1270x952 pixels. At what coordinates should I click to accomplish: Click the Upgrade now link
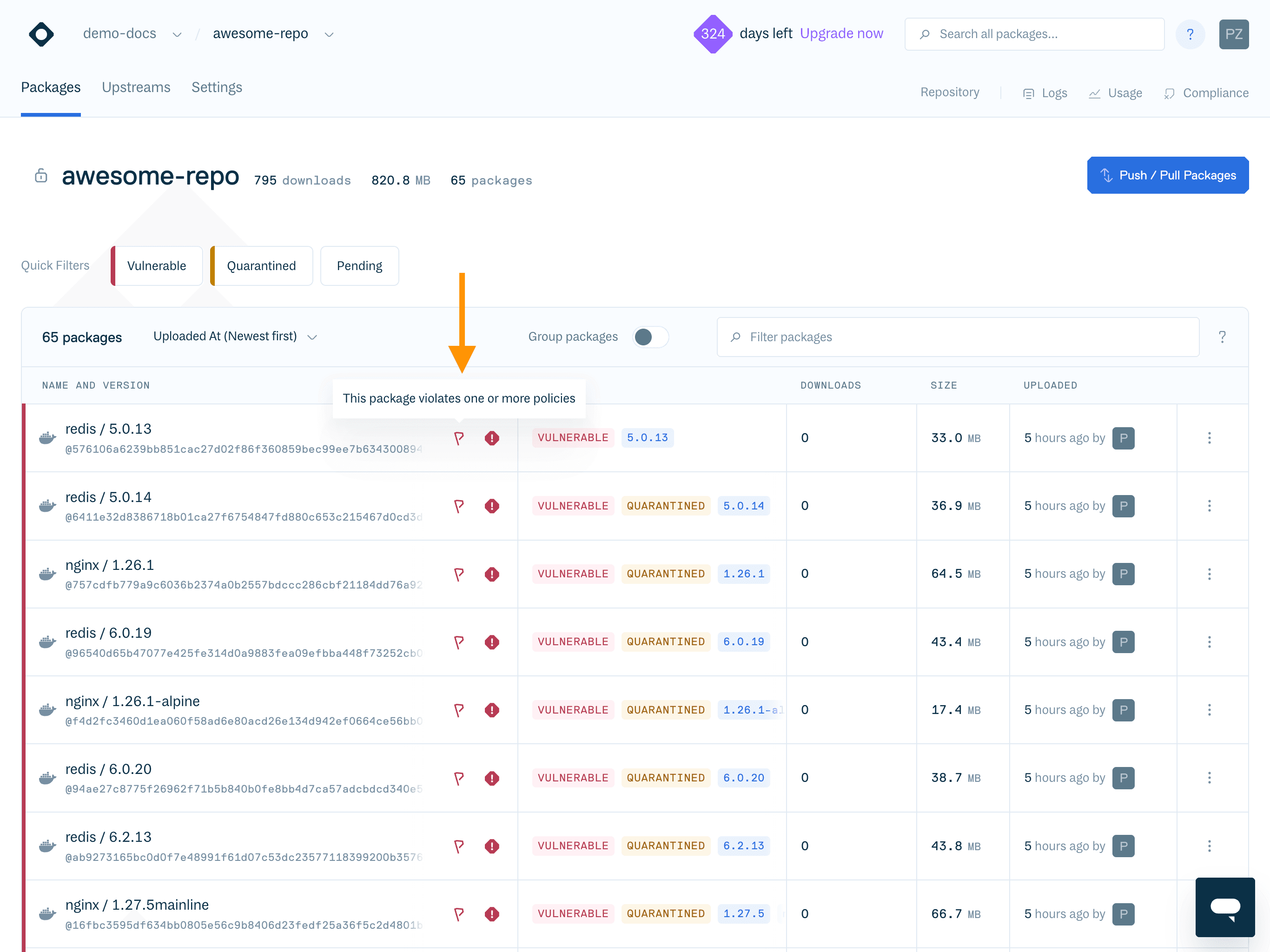pyautogui.click(x=841, y=33)
